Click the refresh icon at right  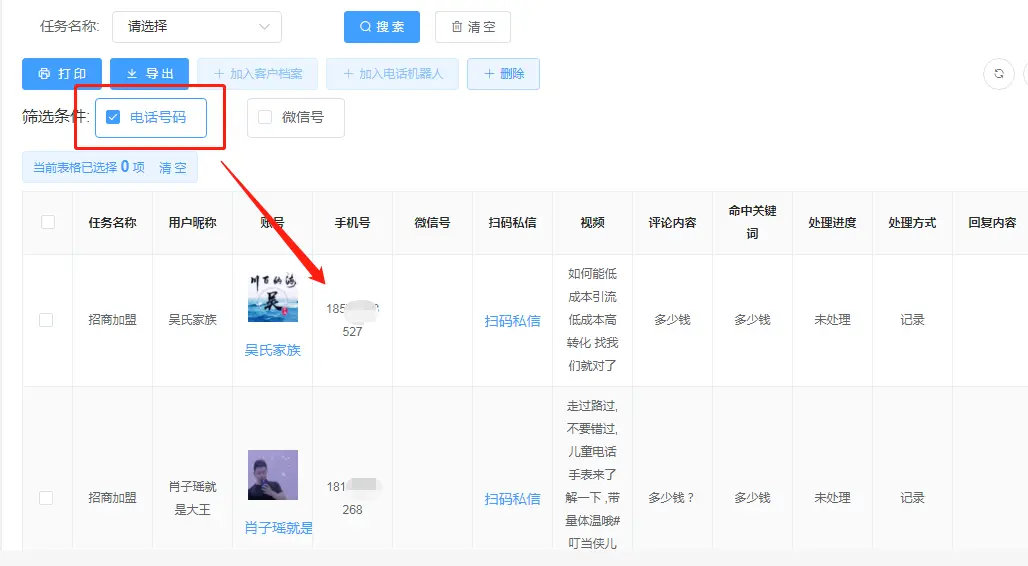pos(998,74)
